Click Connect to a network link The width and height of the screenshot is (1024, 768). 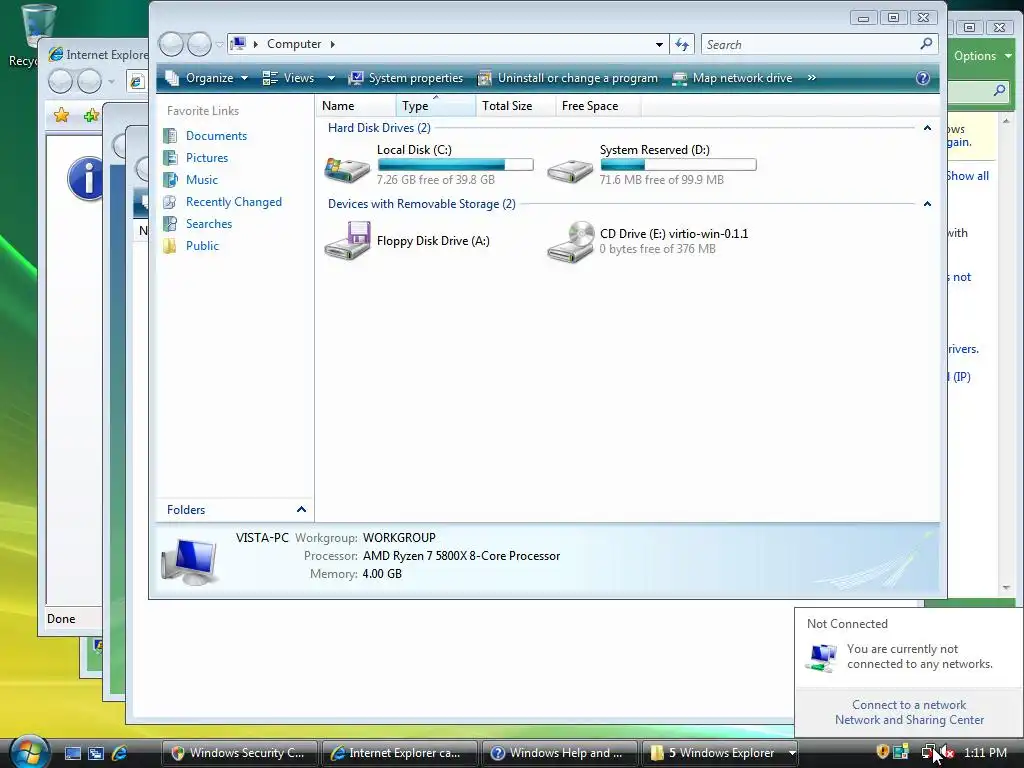click(908, 705)
